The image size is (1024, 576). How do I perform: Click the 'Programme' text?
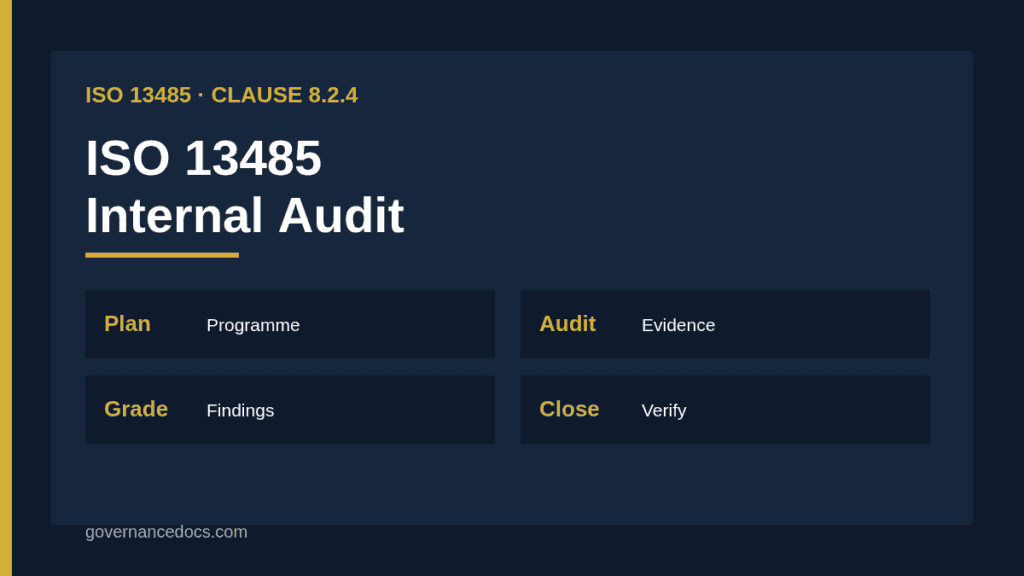tap(253, 325)
